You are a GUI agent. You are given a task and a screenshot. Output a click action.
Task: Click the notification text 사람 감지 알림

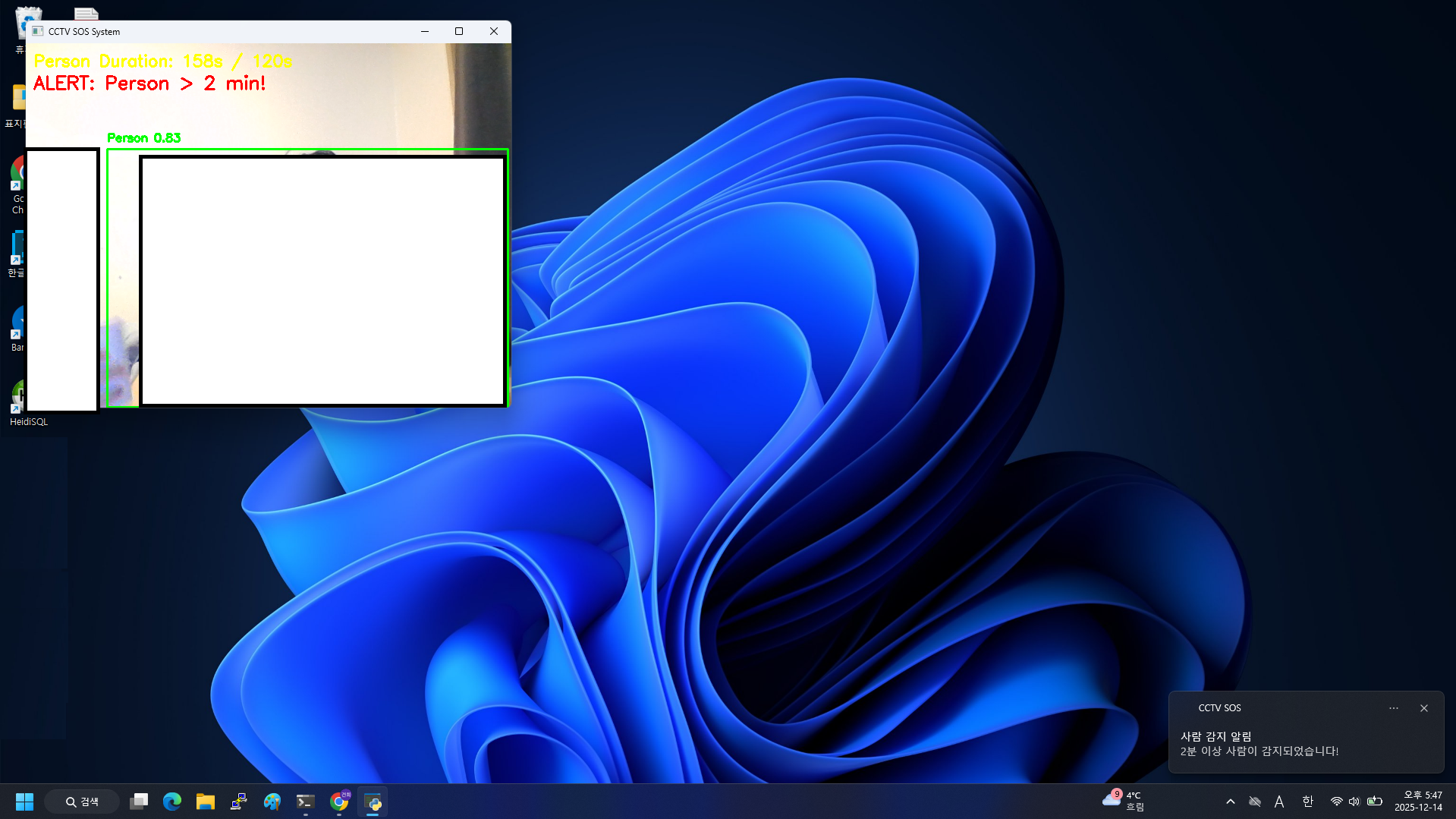[x=1216, y=736]
